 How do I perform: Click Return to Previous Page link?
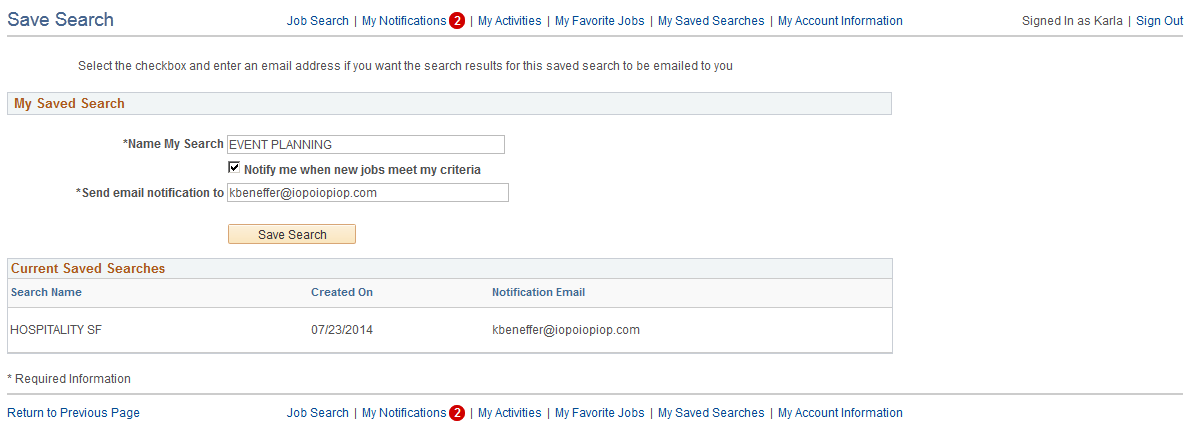click(73, 413)
